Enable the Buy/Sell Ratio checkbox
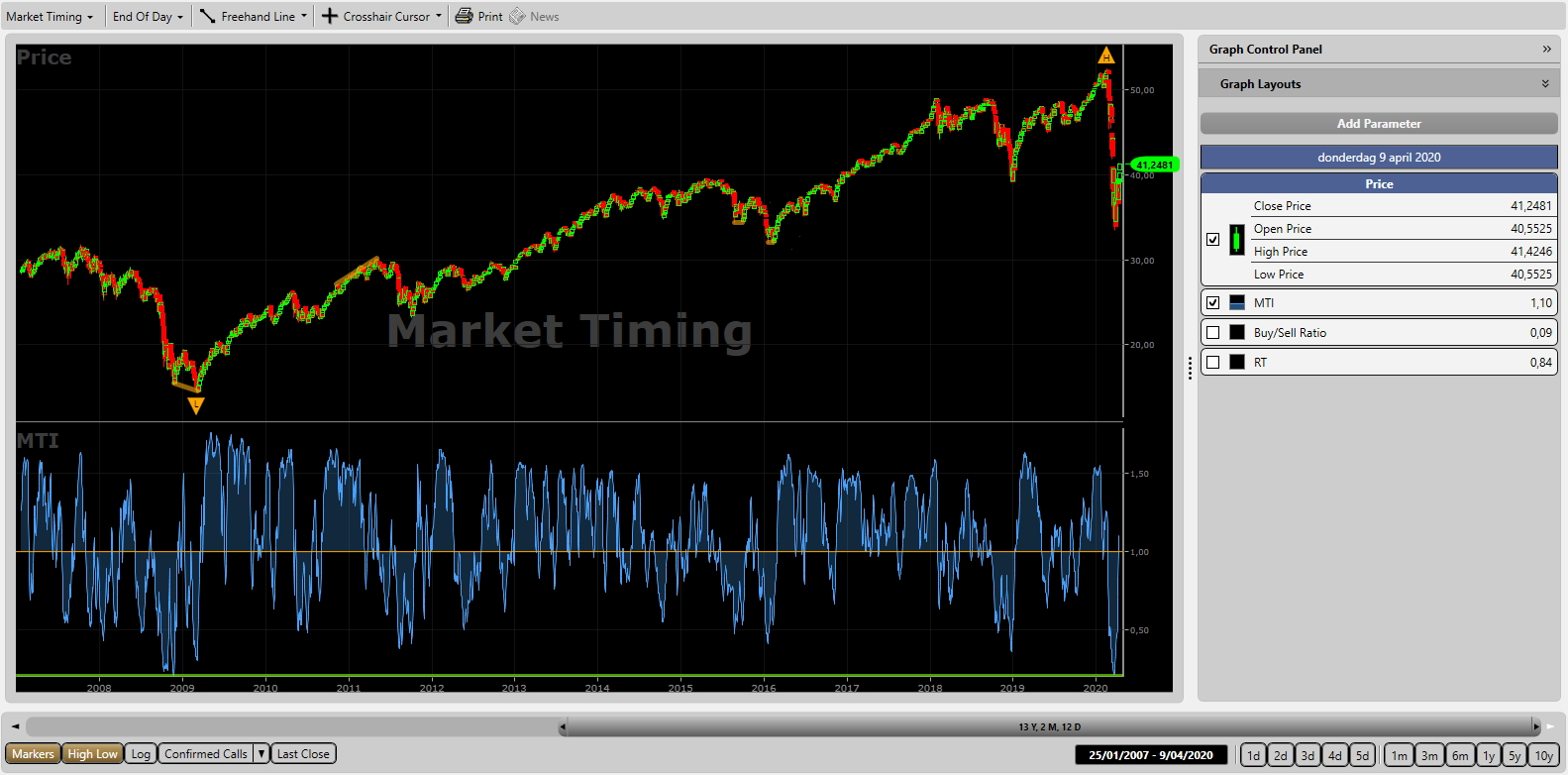The width and height of the screenshot is (1568, 775). point(1213,332)
